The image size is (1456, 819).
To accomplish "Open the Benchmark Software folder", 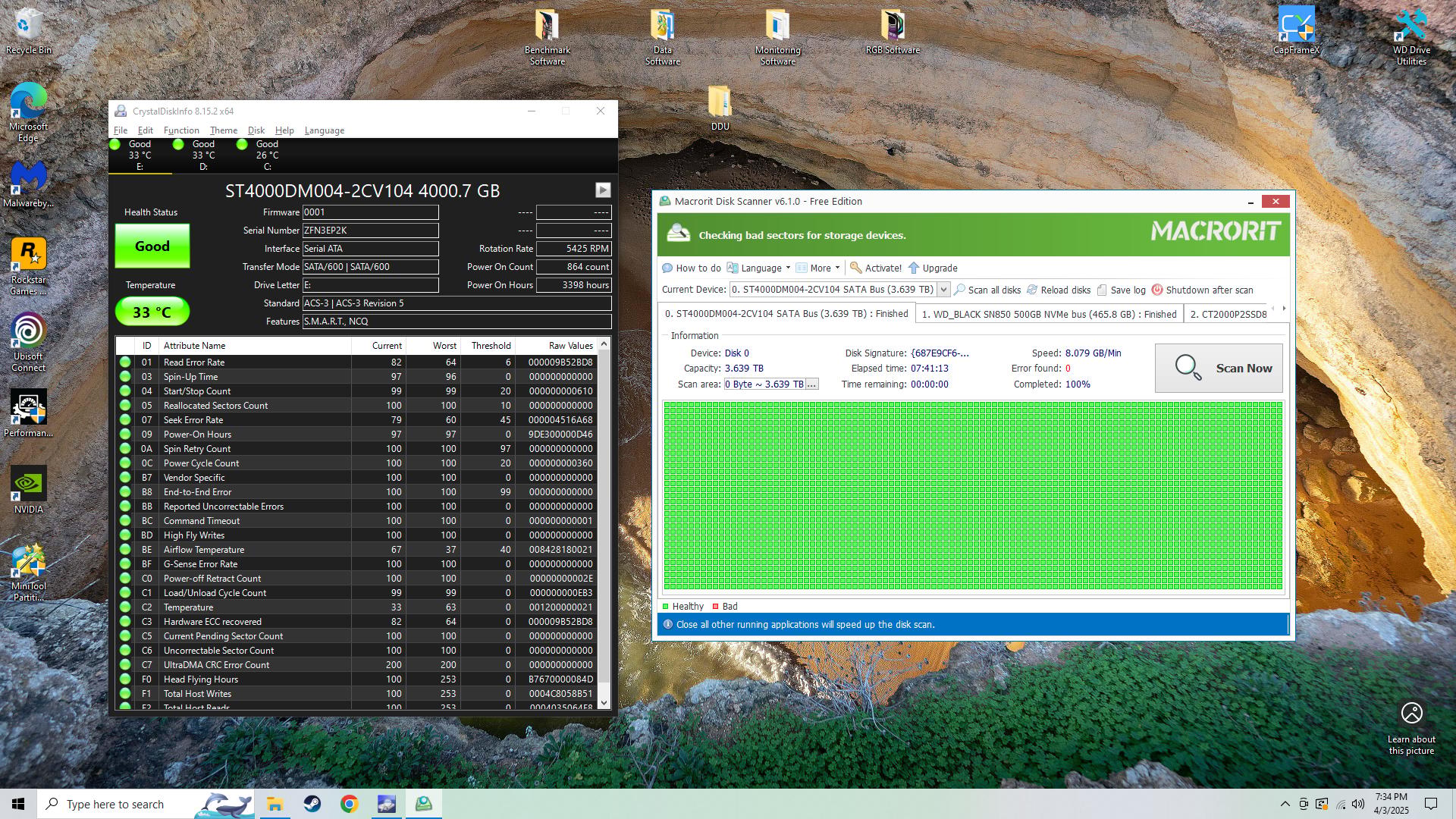I will [547, 36].
